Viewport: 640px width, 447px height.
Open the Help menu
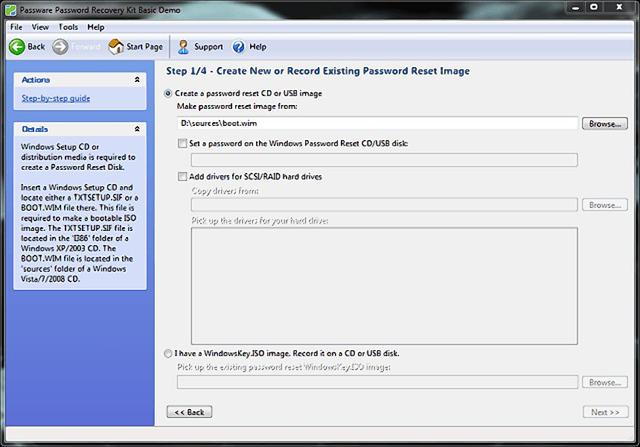pyautogui.click(x=96, y=27)
